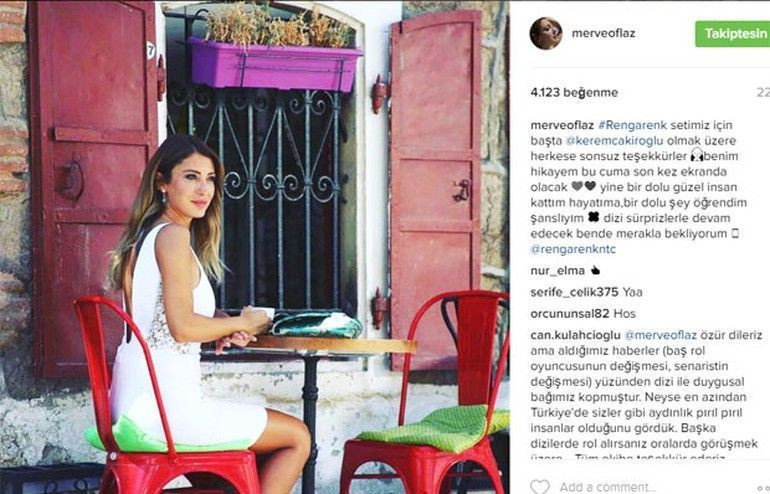Click the Takiptesin following button
The height and width of the screenshot is (494, 770).
point(732,33)
